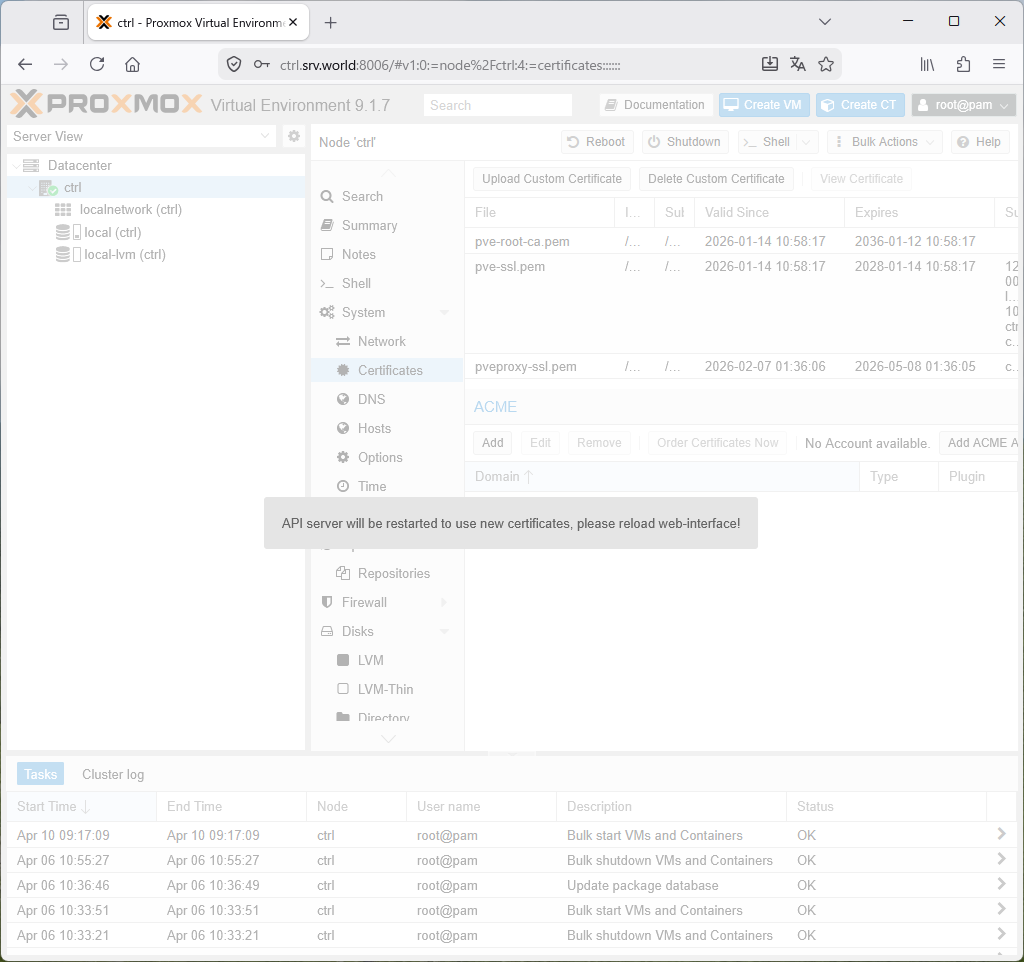This screenshot has width=1024, height=962.
Task: Open the Documentation book icon button
Action: coord(655,105)
